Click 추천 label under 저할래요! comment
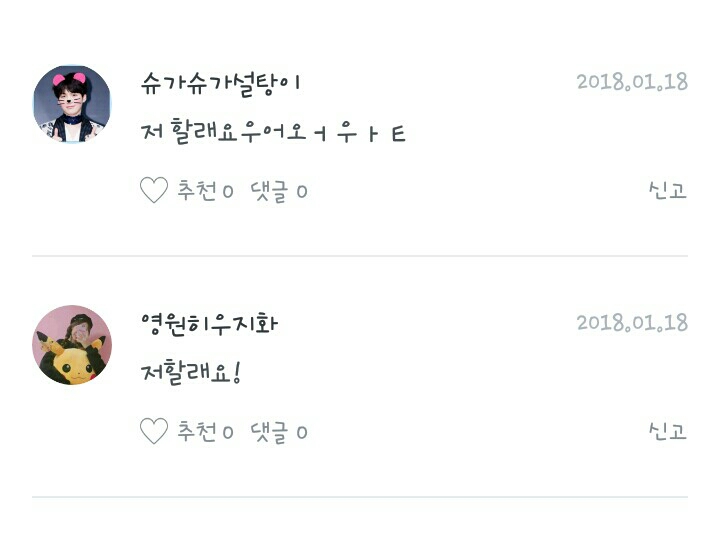Screen dimensions: 720x540 [197, 431]
